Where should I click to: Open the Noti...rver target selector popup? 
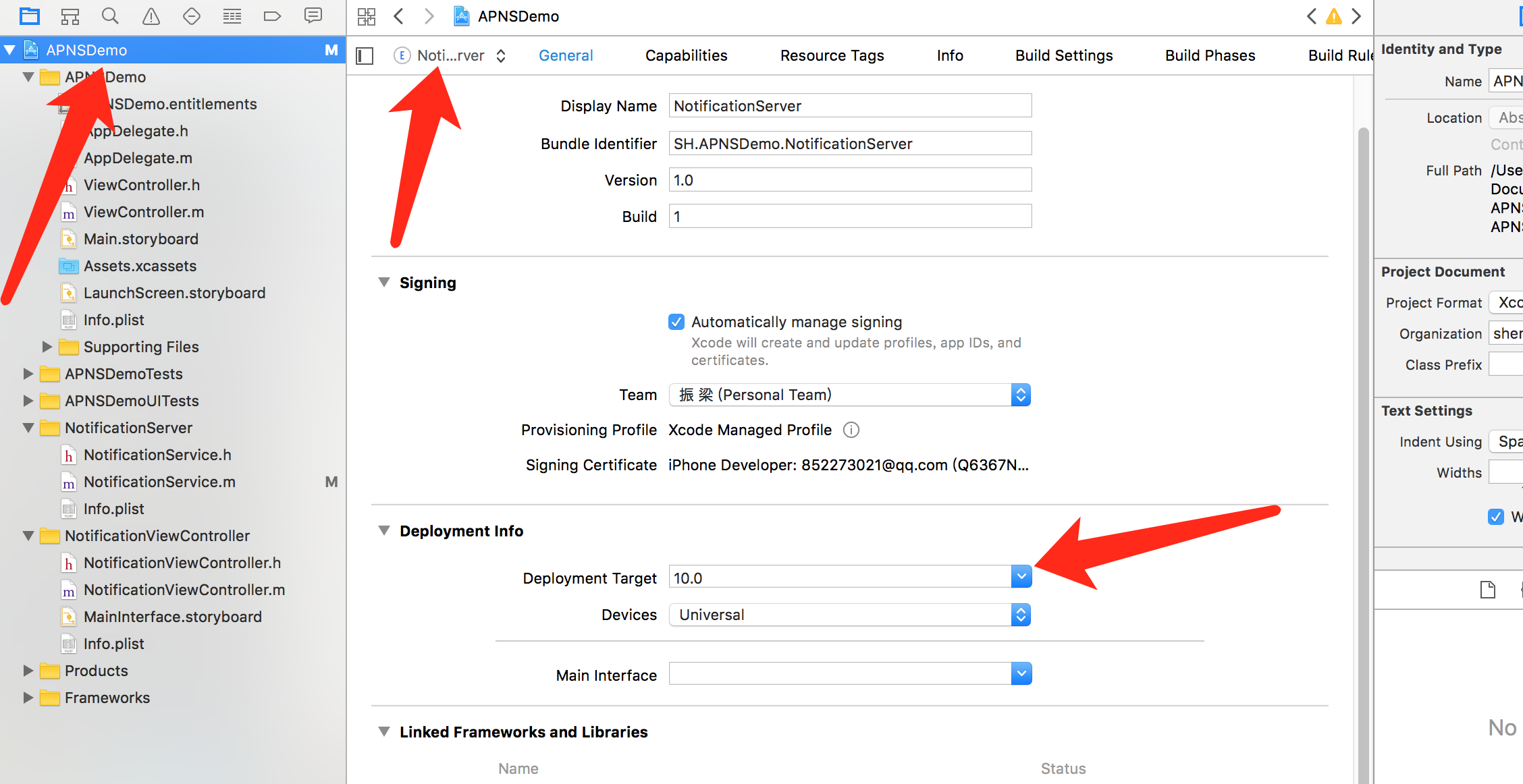click(450, 55)
